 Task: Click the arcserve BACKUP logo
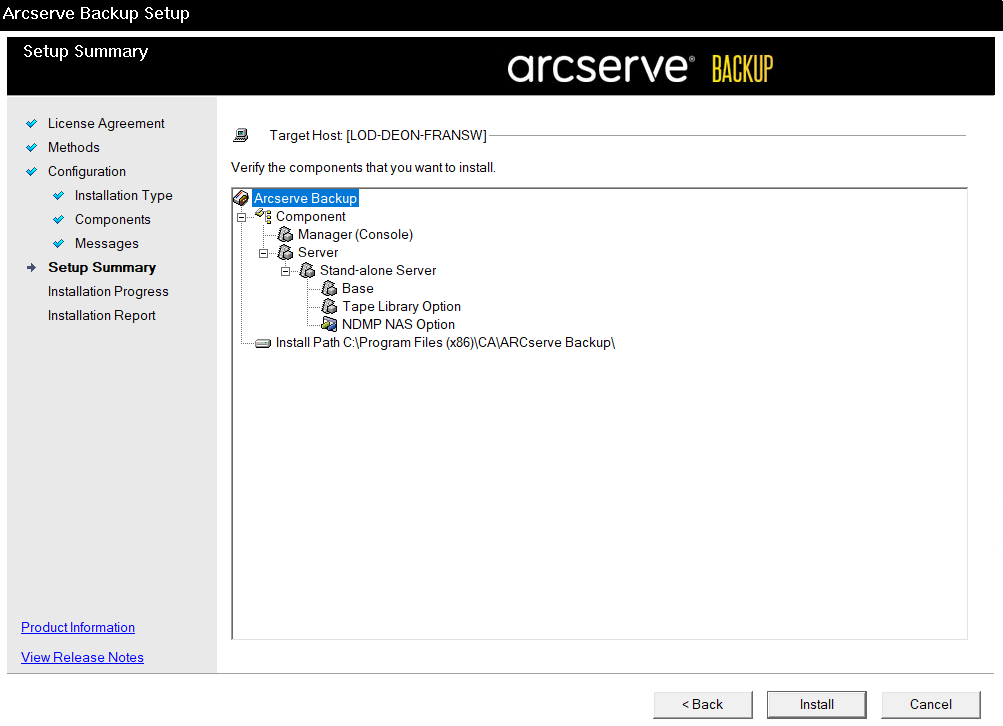(640, 66)
